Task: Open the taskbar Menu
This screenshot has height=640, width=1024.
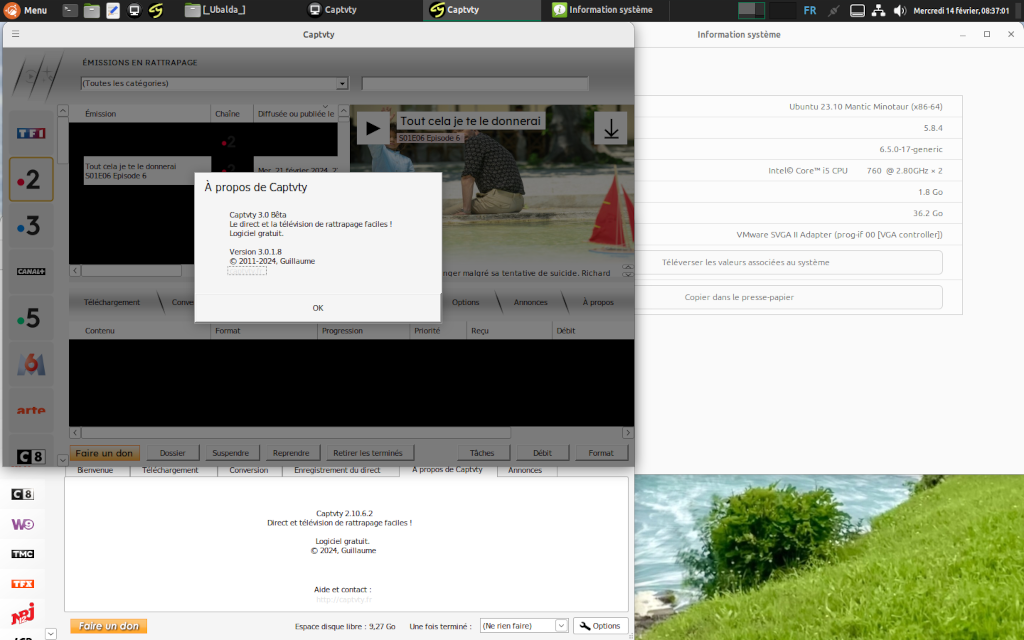Action: click(x=28, y=10)
